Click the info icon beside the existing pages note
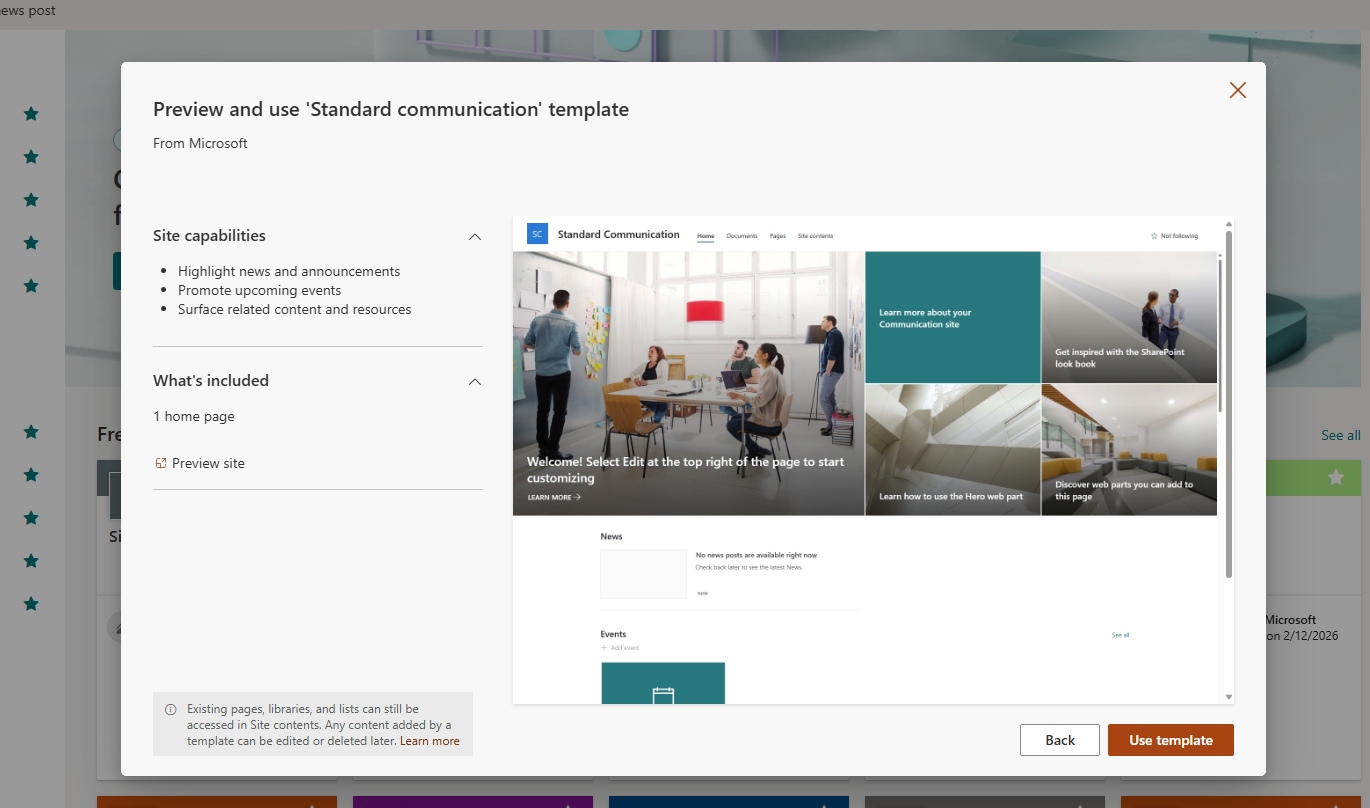Screen dimensions: 1370x808 [x=170, y=709]
